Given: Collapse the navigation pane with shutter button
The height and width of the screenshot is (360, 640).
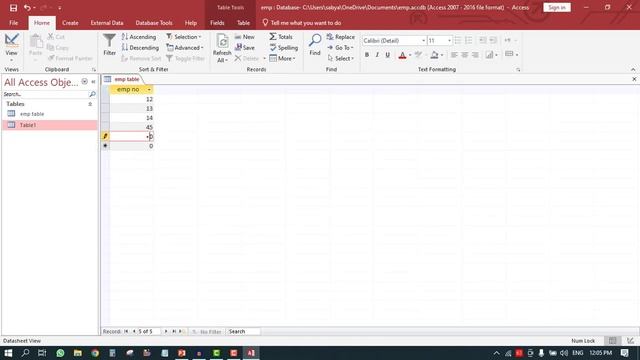Looking at the screenshot, I should point(93,82).
